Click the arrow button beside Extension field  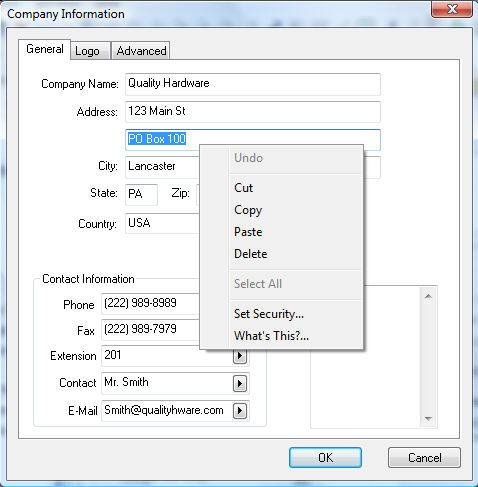point(240,356)
